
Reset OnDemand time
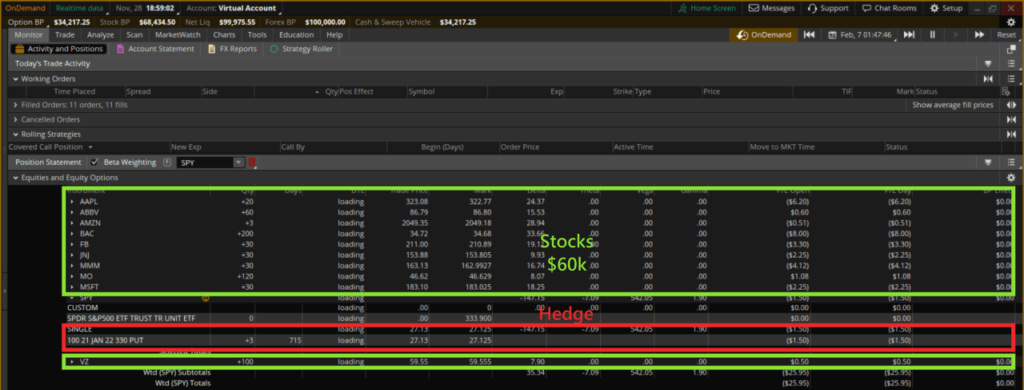(x=1006, y=35)
